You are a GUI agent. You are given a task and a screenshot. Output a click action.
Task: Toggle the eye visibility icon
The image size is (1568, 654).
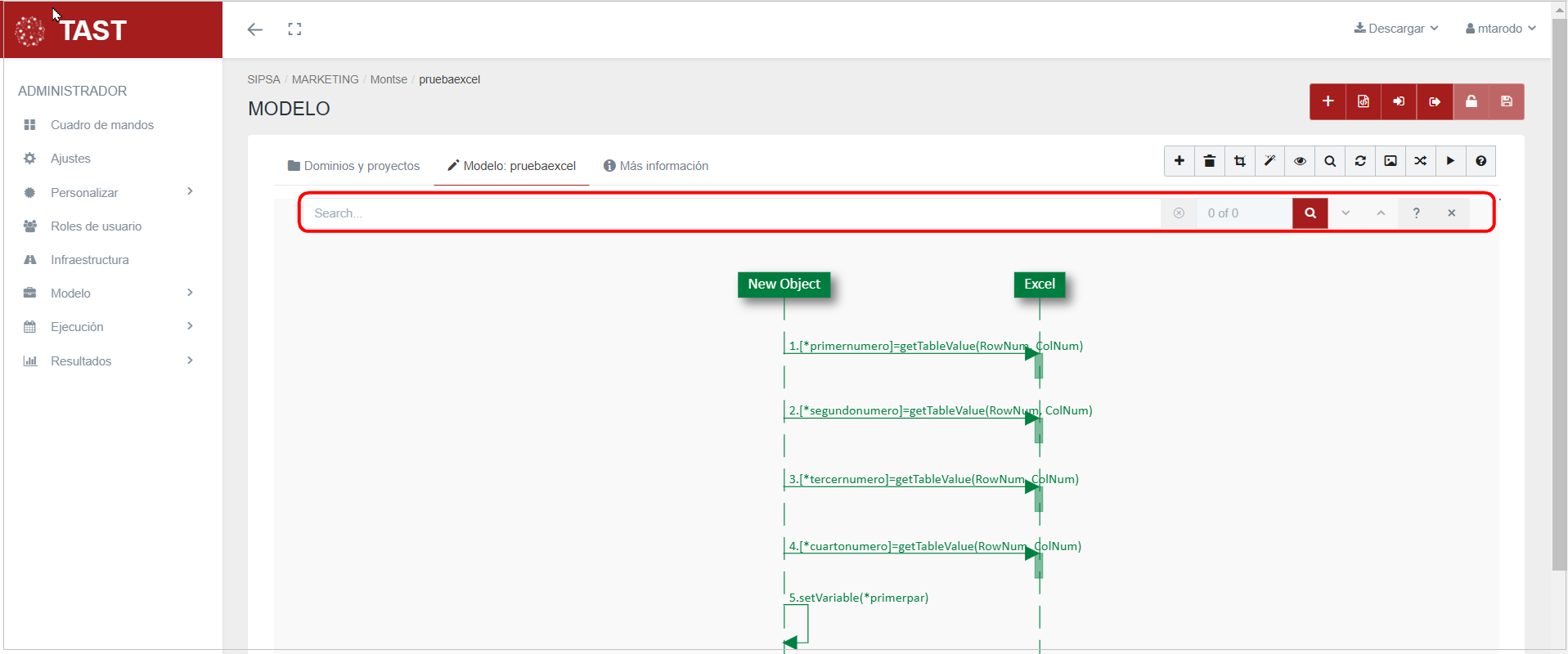point(1300,161)
